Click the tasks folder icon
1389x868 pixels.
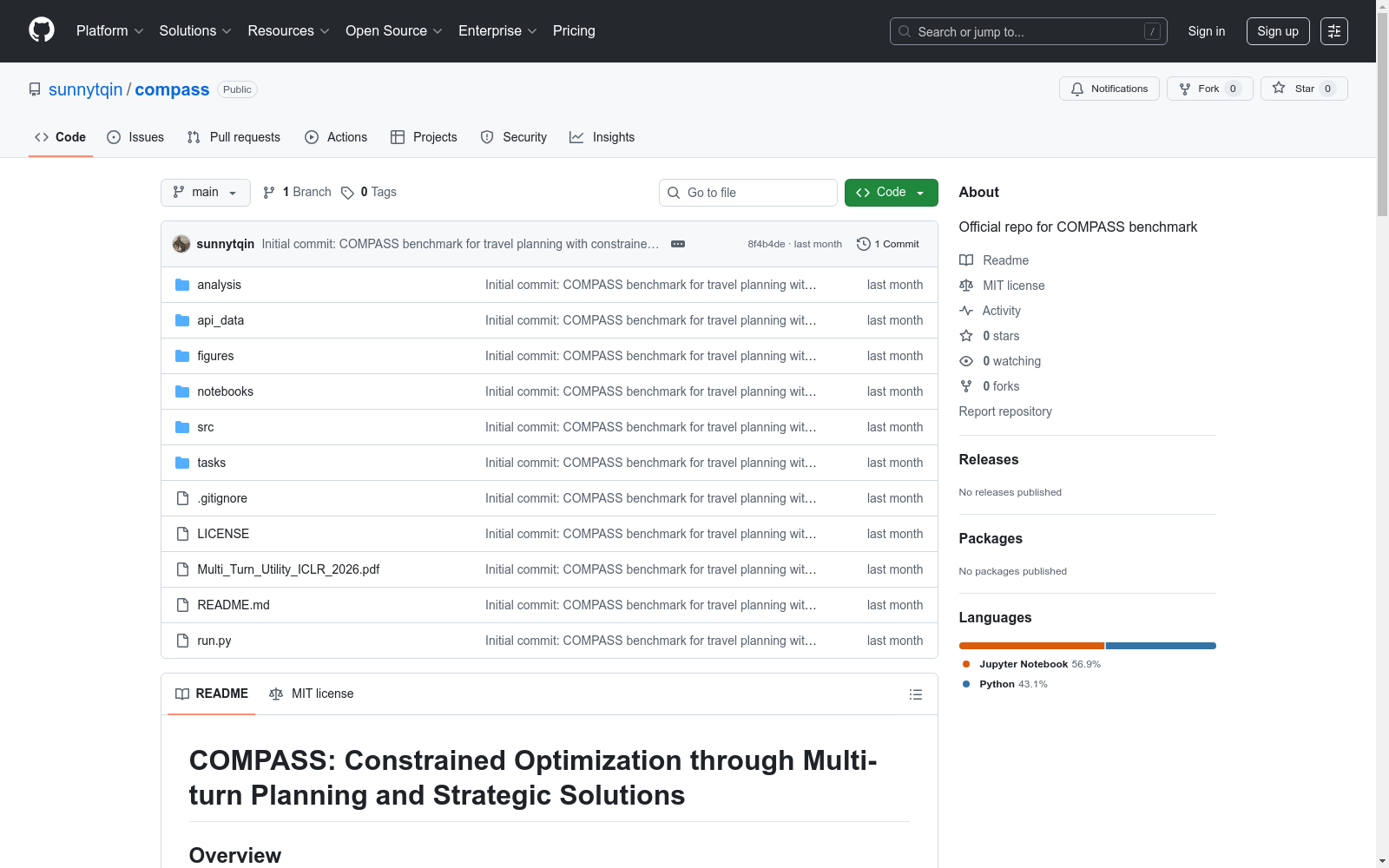[182, 463]
